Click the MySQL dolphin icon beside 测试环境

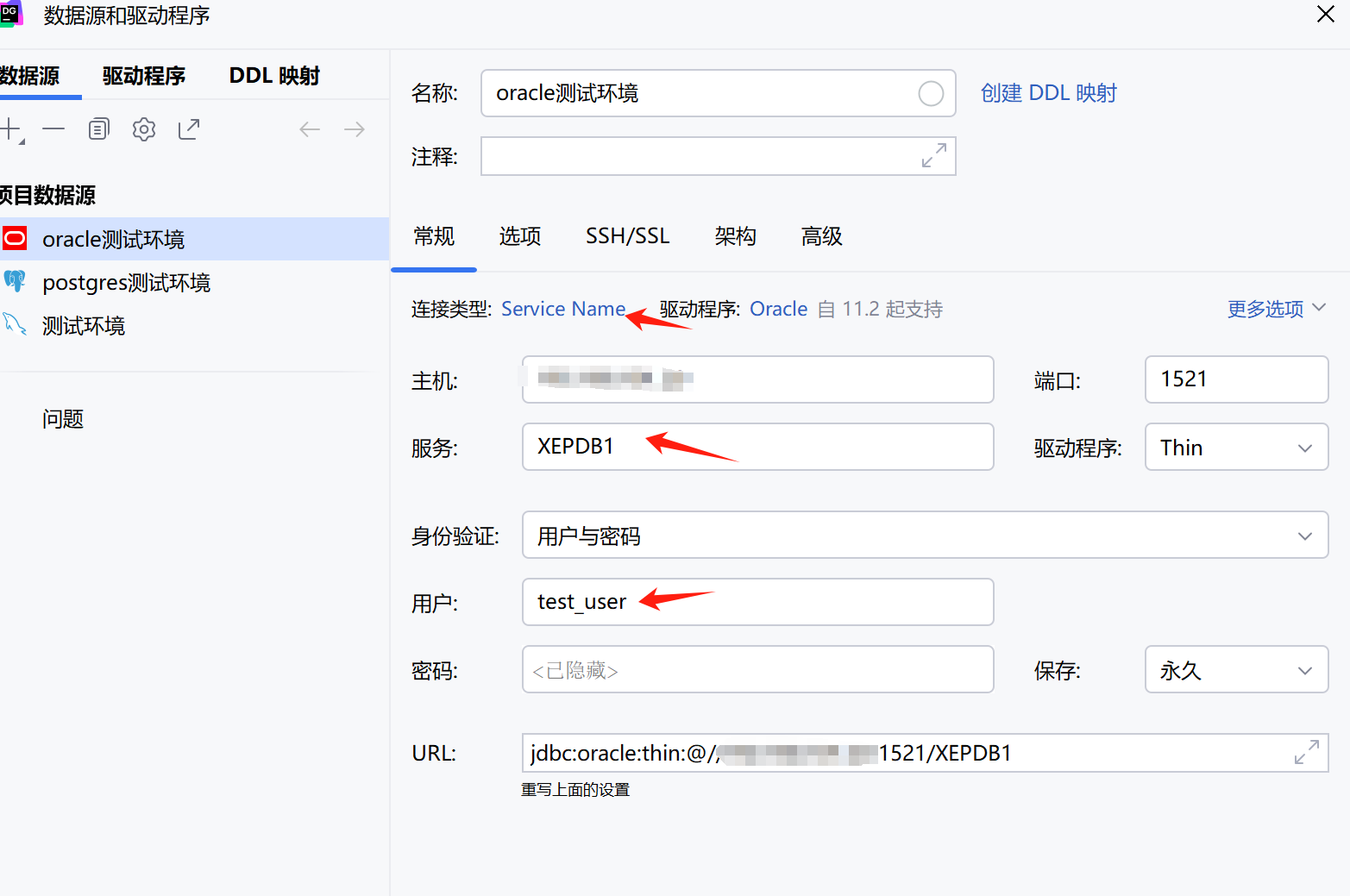[x=15, y=324]
